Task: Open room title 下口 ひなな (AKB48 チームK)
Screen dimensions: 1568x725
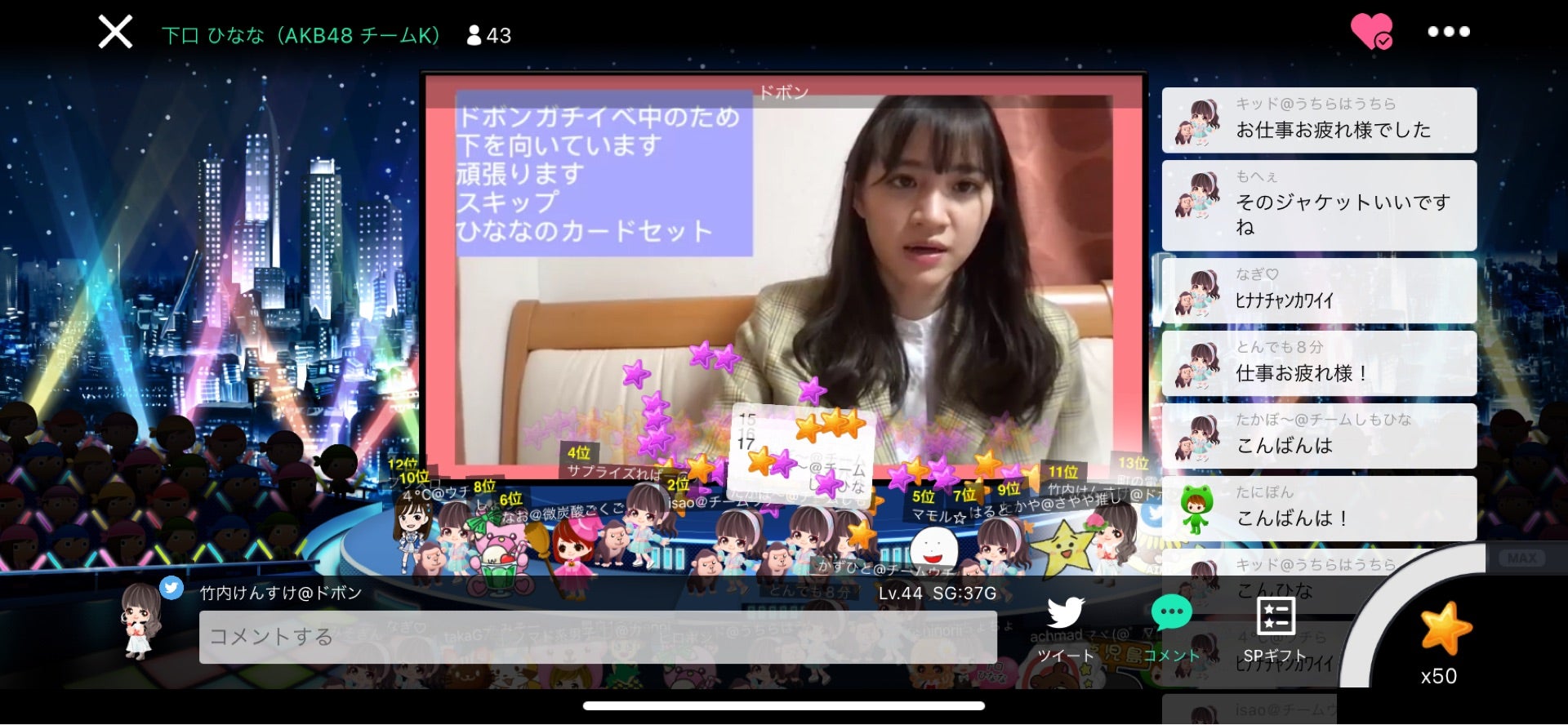Action: click(301, 35)
